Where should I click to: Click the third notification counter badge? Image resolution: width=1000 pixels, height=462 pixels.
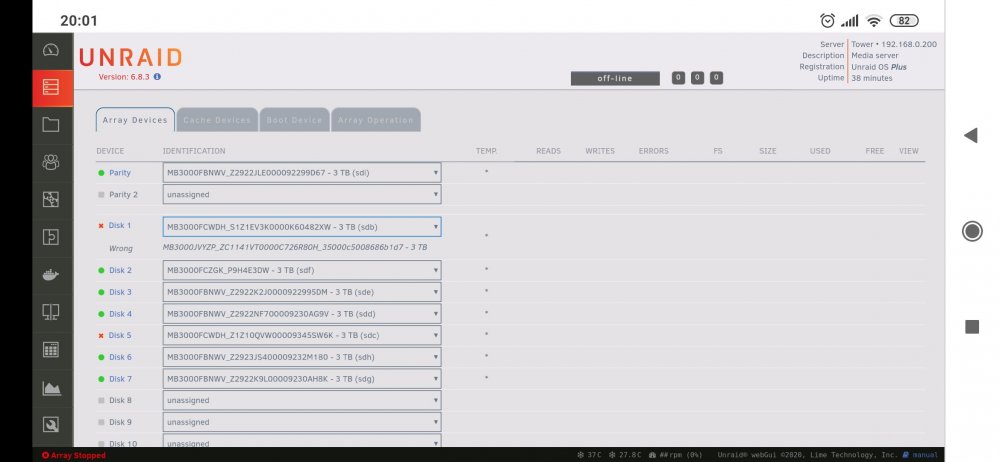coord(716,78)
